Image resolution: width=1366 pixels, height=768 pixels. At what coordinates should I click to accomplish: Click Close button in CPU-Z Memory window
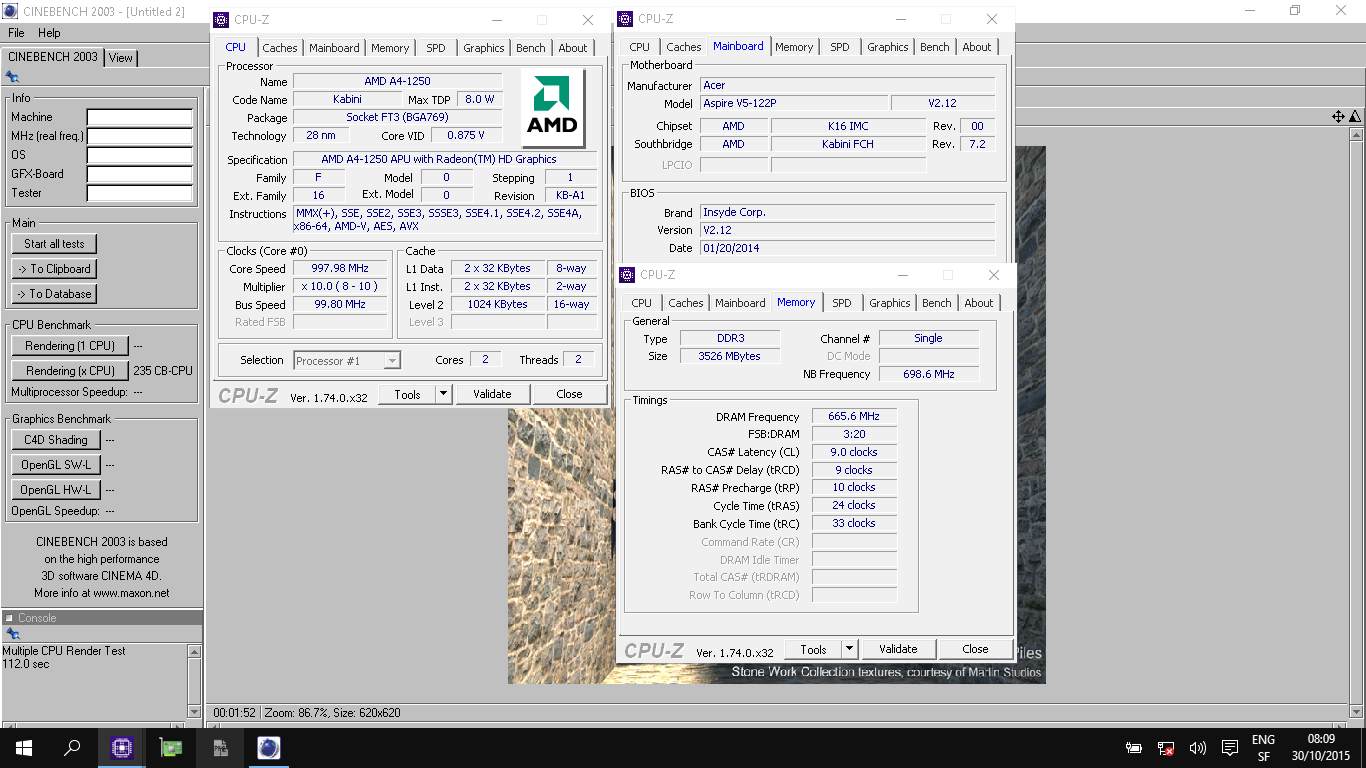pos(975,649)
